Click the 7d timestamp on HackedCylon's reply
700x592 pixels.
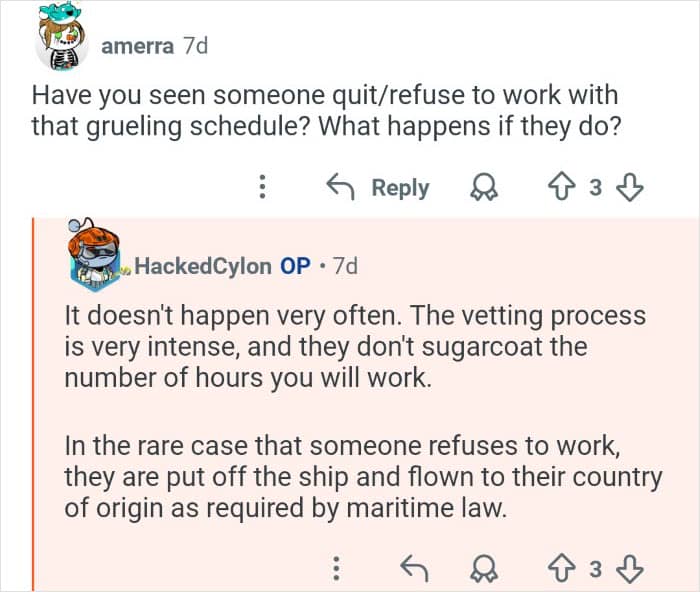tap(344, 265)
